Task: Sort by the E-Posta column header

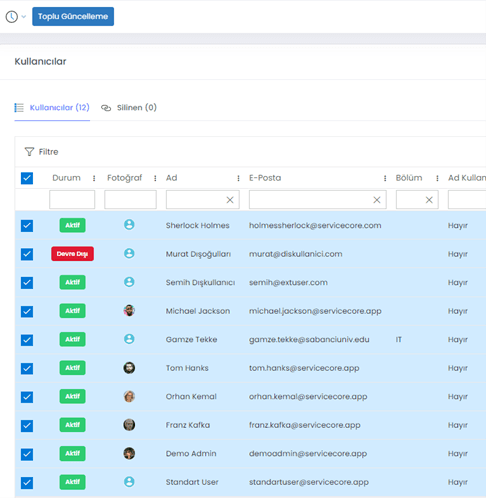Action: pyautogui.click(x=265, y=178)
